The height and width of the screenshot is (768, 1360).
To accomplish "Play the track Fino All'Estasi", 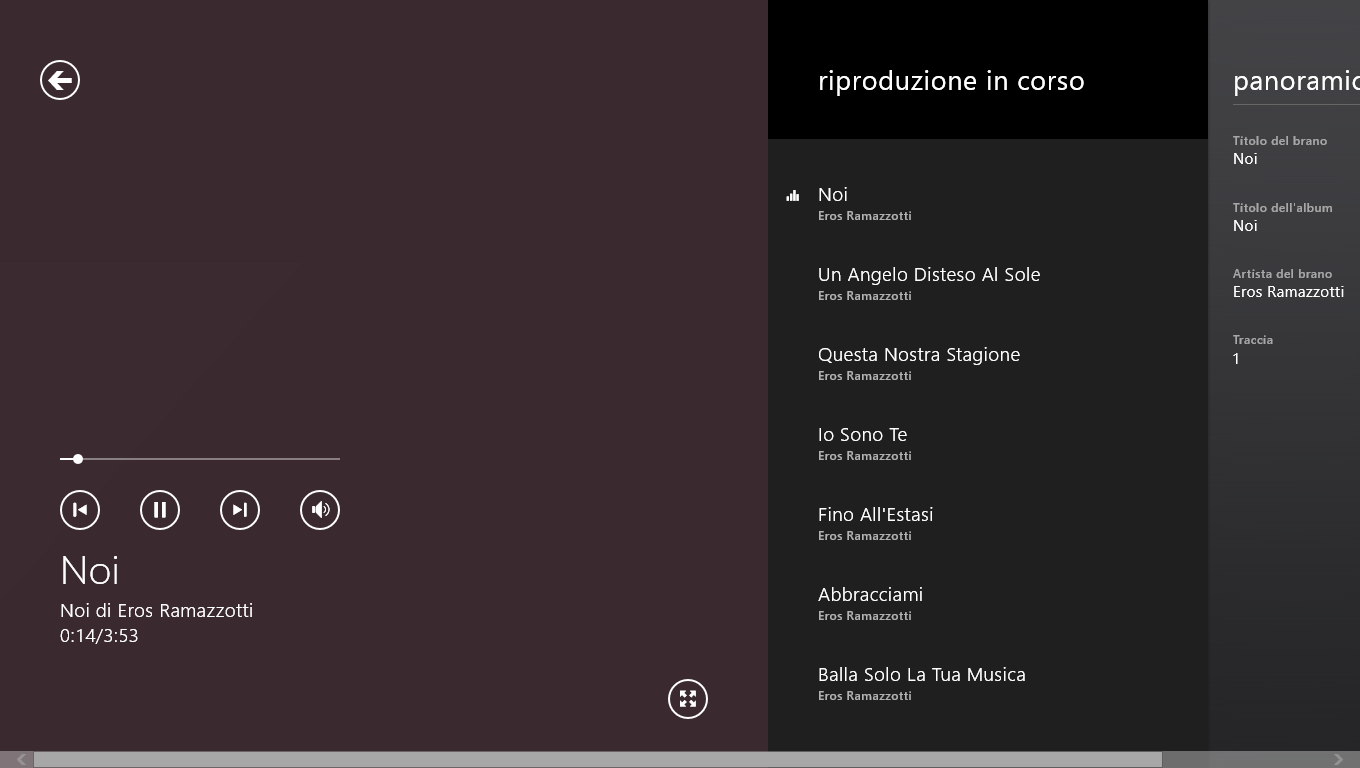I will 988,523.
